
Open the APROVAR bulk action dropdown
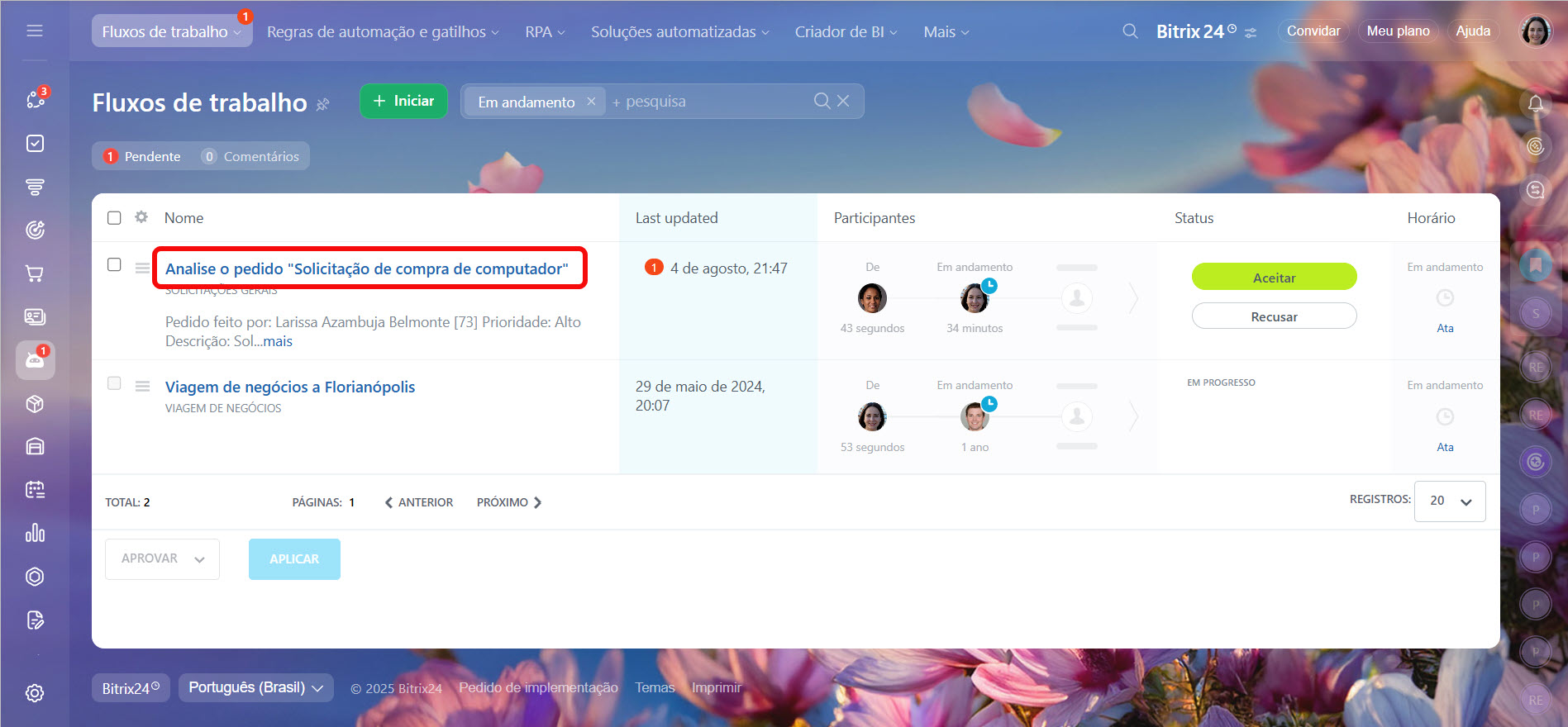162,559
